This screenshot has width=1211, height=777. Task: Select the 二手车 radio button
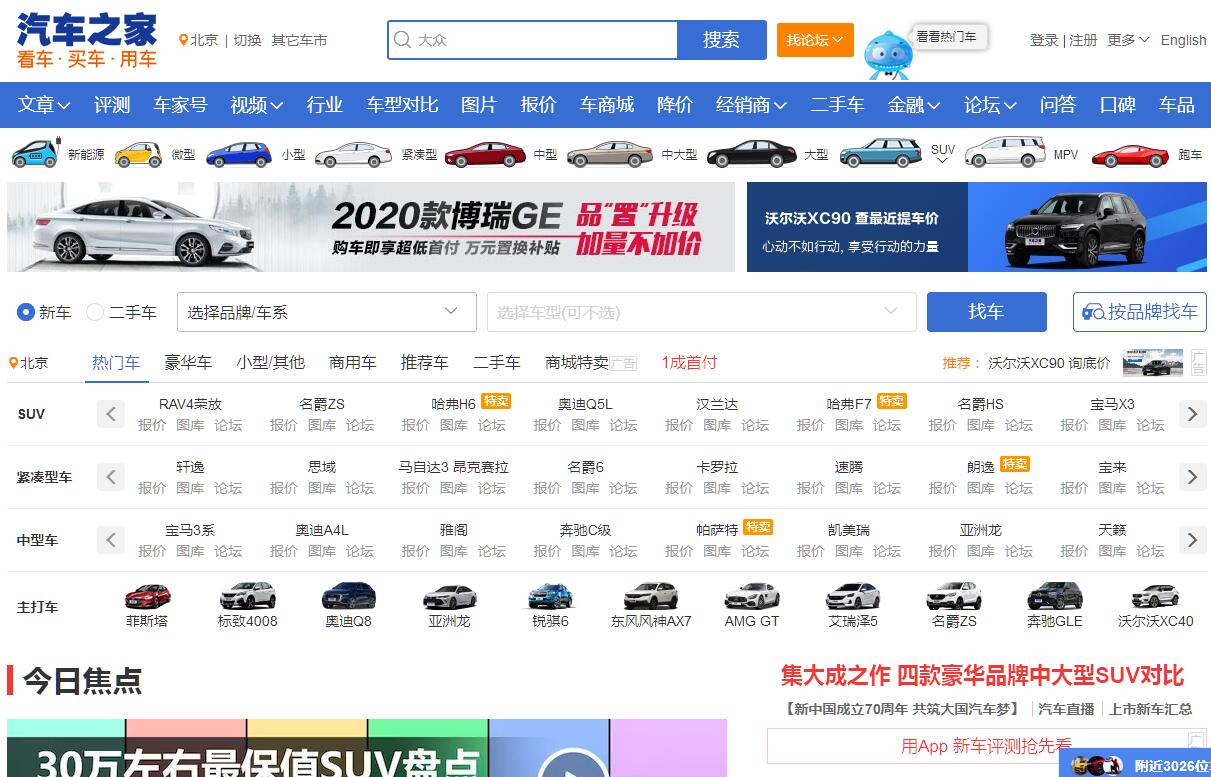95,312
